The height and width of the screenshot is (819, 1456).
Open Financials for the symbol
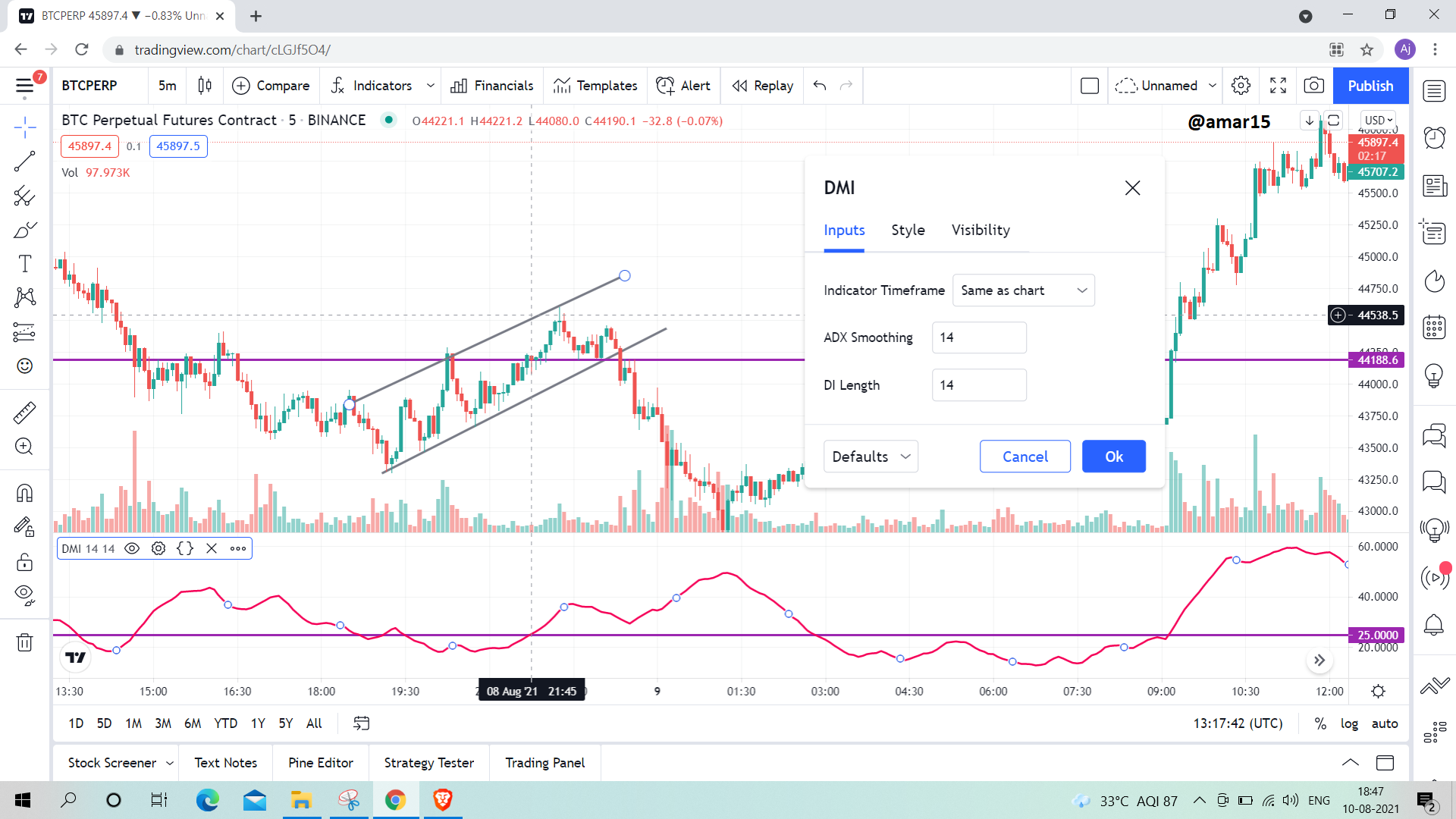coord(492,86)
